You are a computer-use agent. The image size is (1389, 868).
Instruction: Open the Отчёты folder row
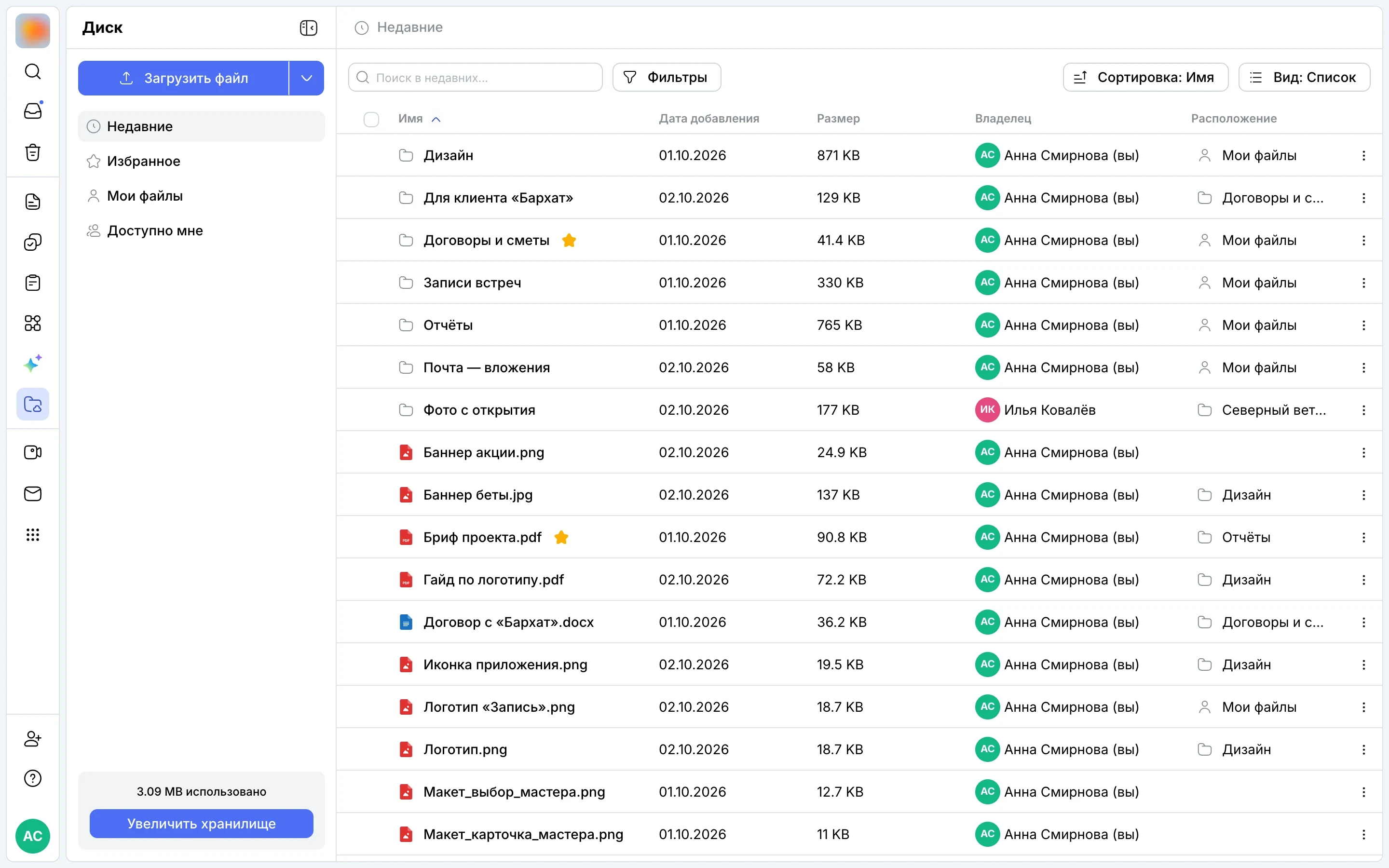click(x=858, y=325)
